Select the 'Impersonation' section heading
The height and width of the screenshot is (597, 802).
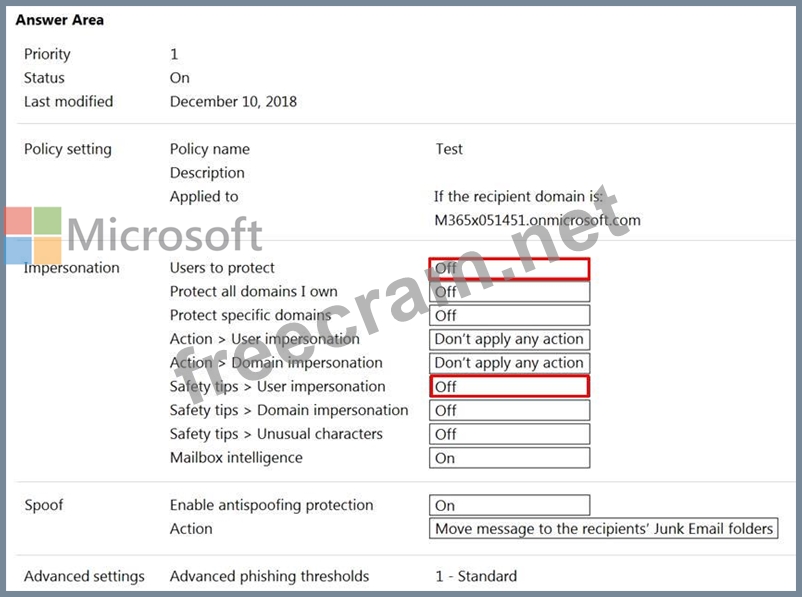[x=71, y=268]
